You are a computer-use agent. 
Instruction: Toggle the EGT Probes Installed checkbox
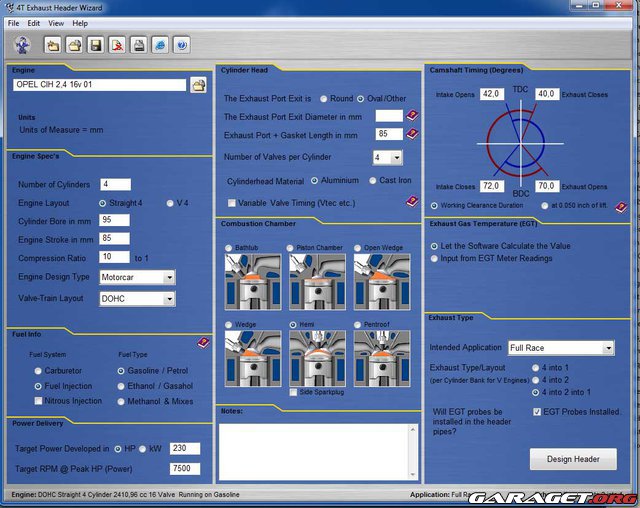tap(537, 411)
